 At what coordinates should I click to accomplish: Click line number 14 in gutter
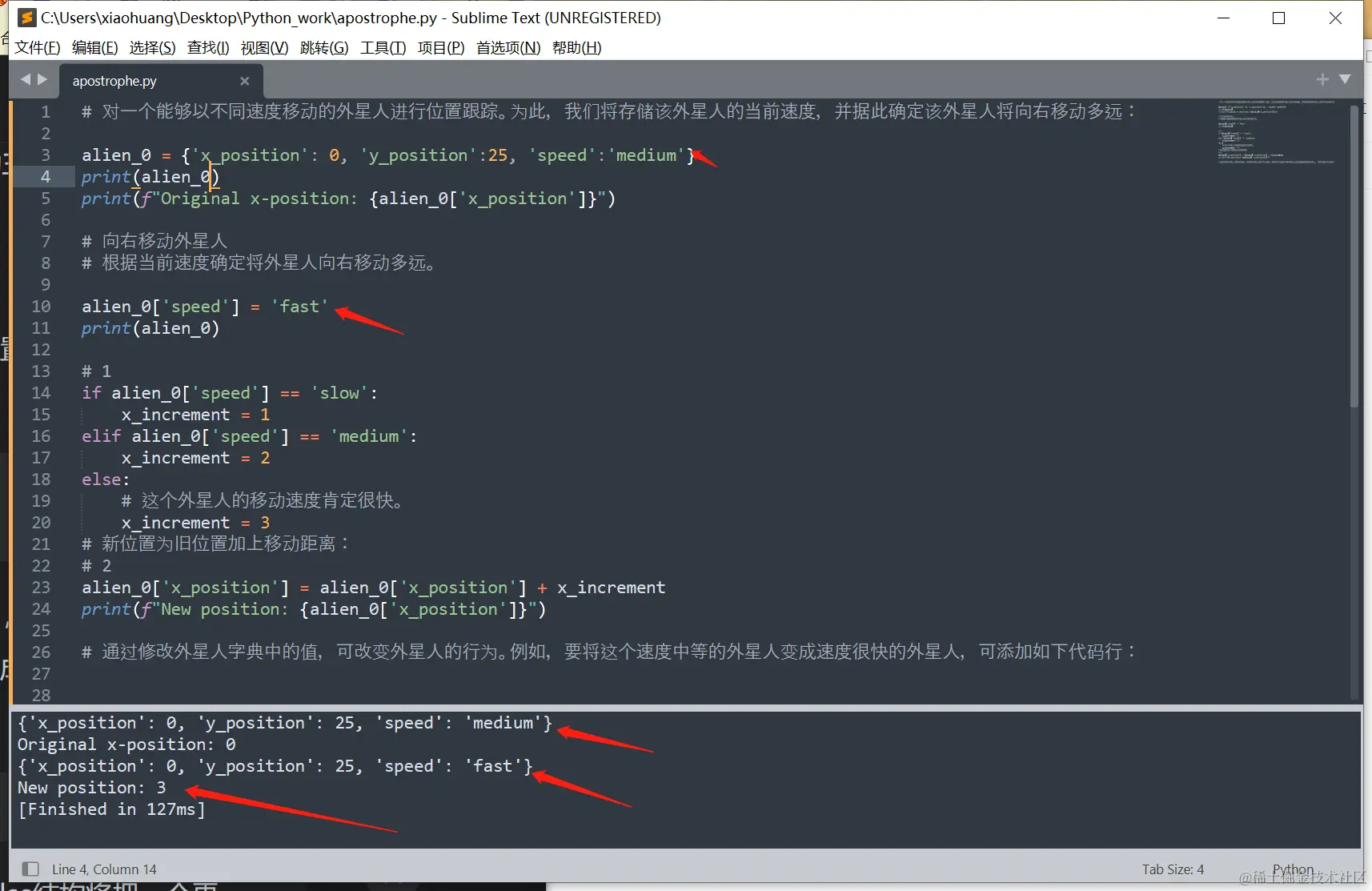pos(41,393)
